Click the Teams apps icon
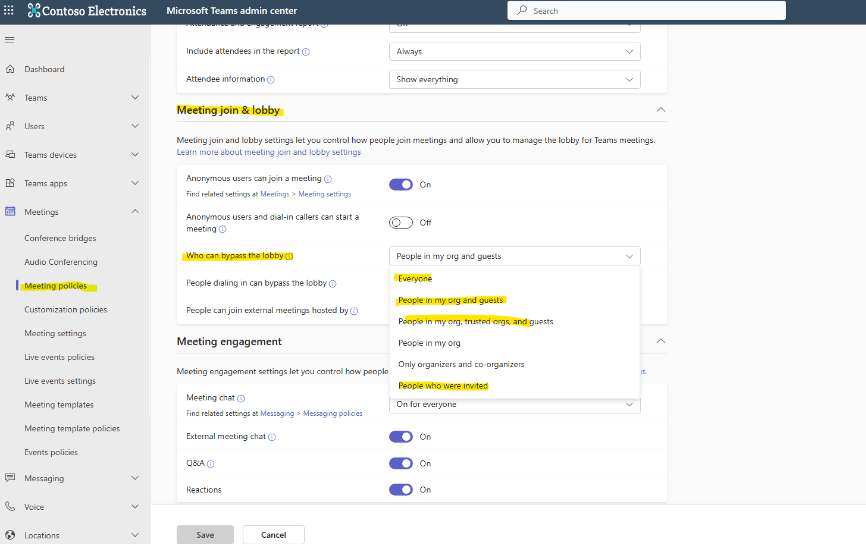This screenshot has height=544, width=866. click(10, 183)
